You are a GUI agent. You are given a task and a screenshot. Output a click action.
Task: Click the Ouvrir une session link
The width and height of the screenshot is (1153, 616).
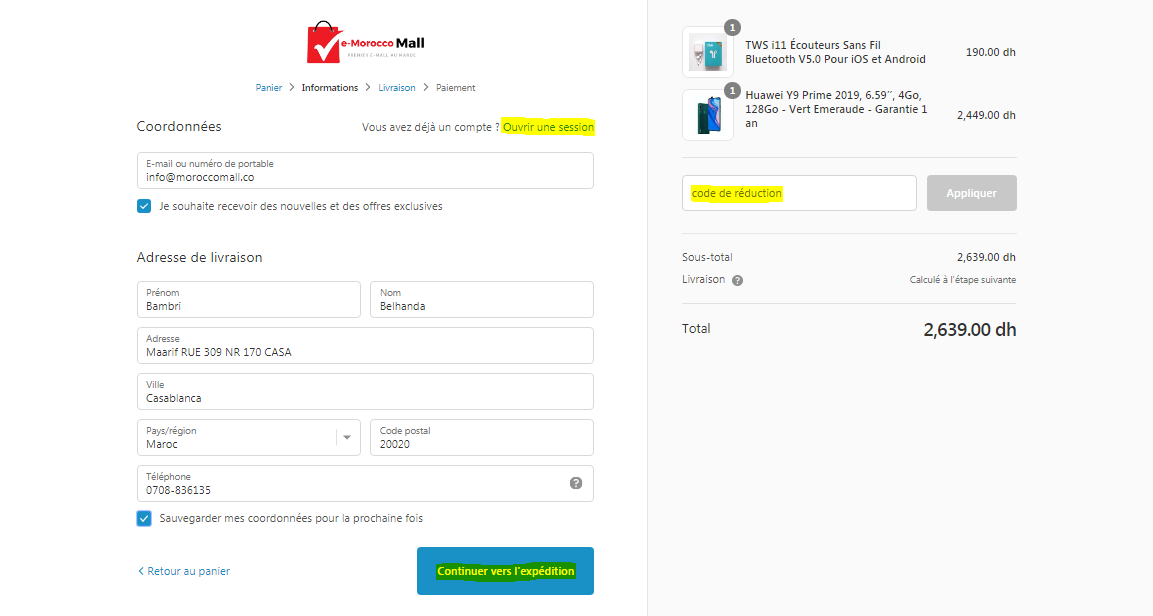point(549,127)
